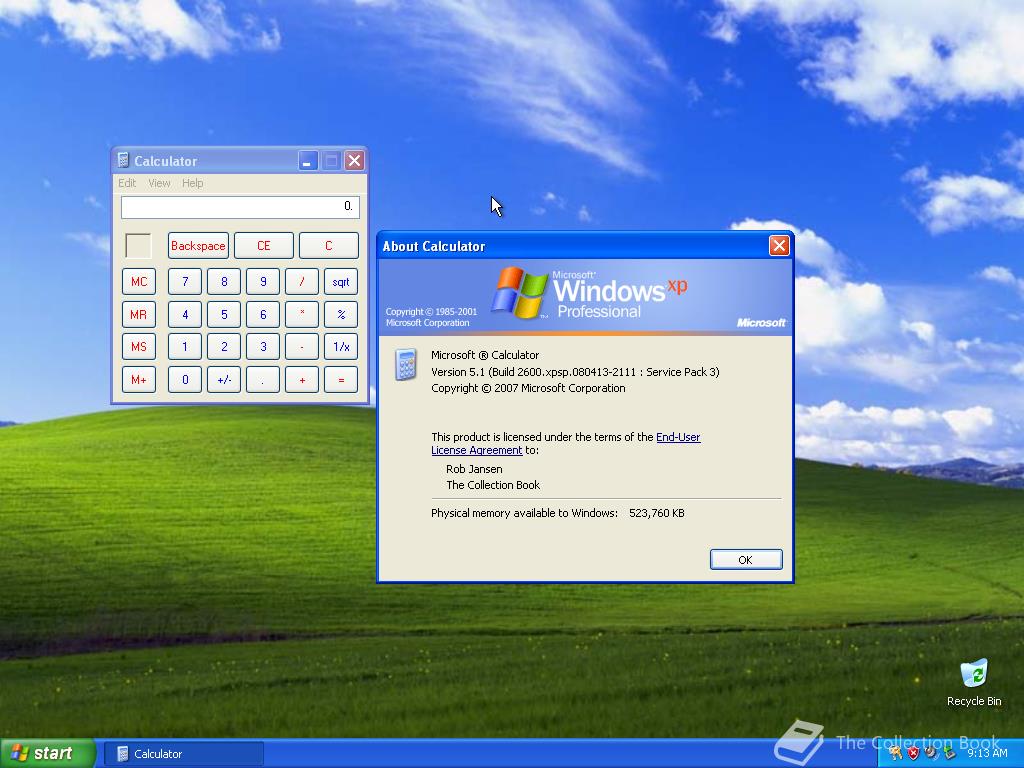Open the Start menu
This screenshot has height=768, width=1024.
48,753
